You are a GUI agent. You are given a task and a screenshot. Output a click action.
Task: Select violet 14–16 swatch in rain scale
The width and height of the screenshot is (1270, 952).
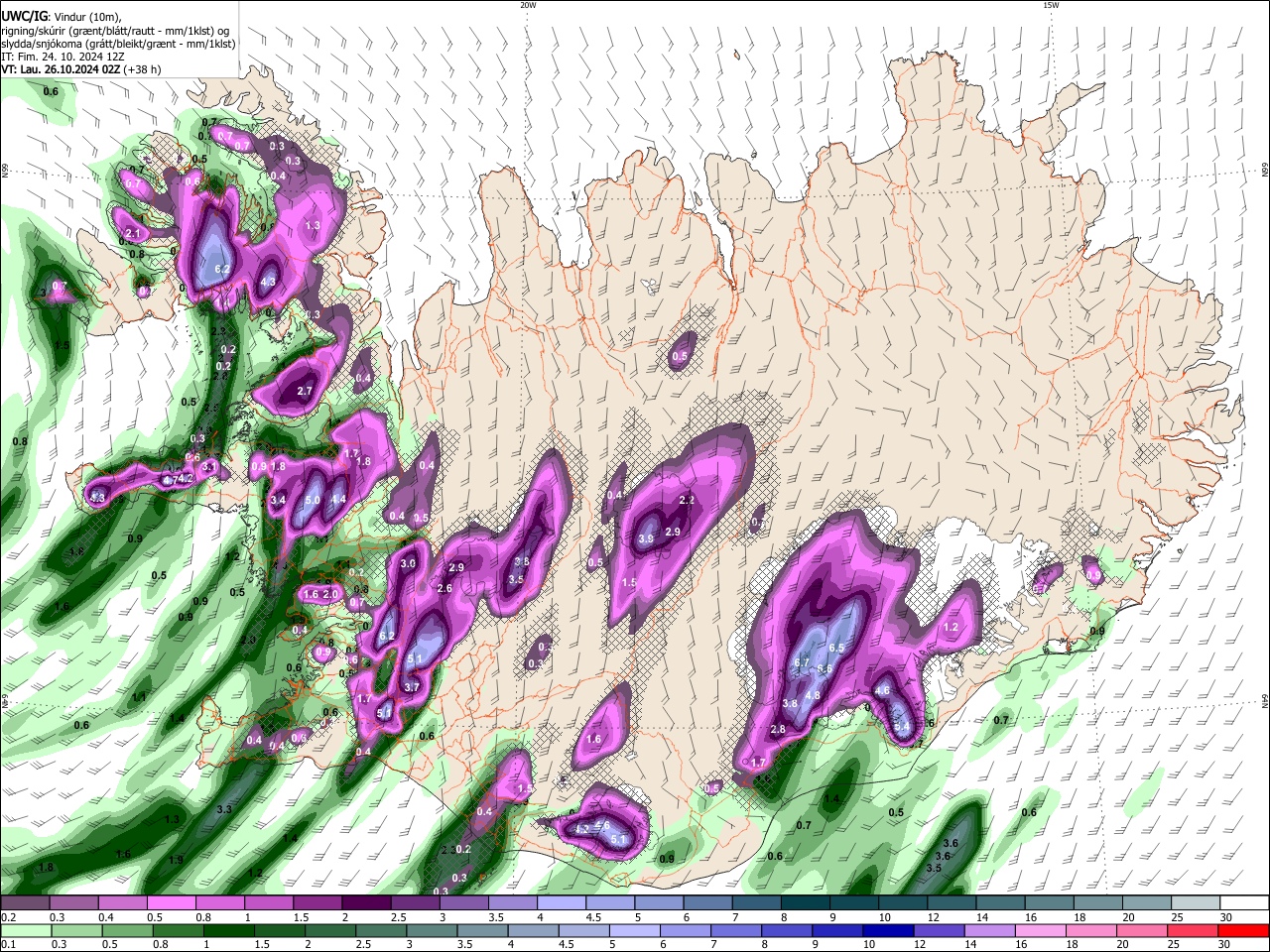pyautogui.click(x=991, y=930)
